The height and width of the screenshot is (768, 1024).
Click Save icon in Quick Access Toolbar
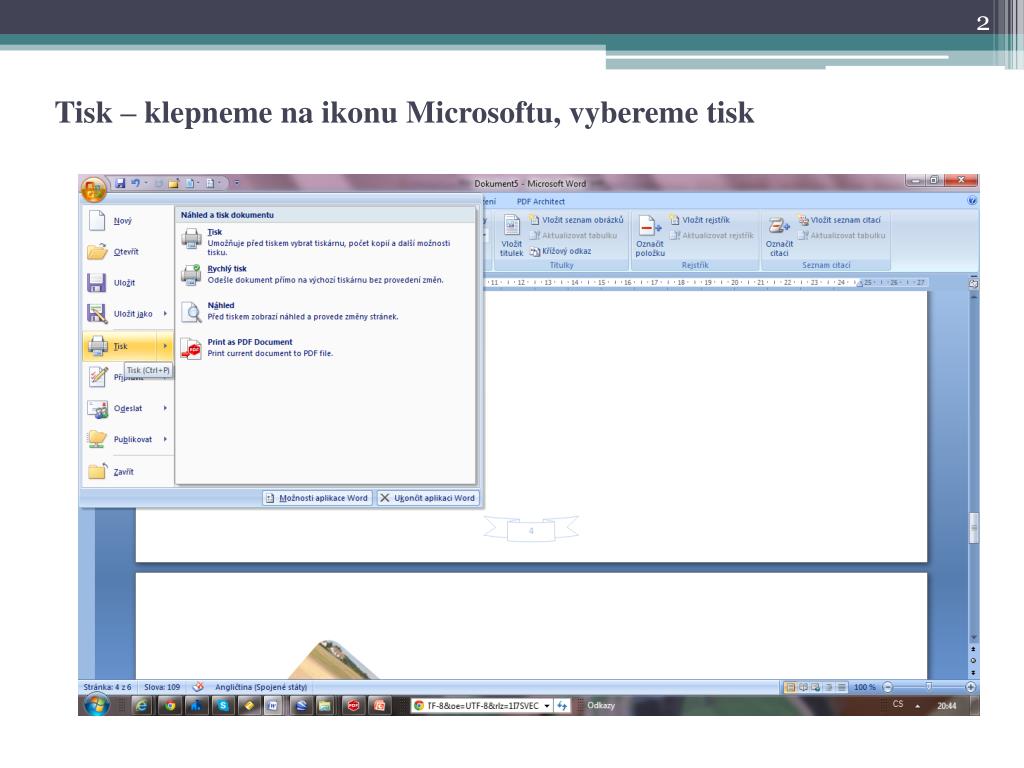pyautogui.click(x=120, y=184)
